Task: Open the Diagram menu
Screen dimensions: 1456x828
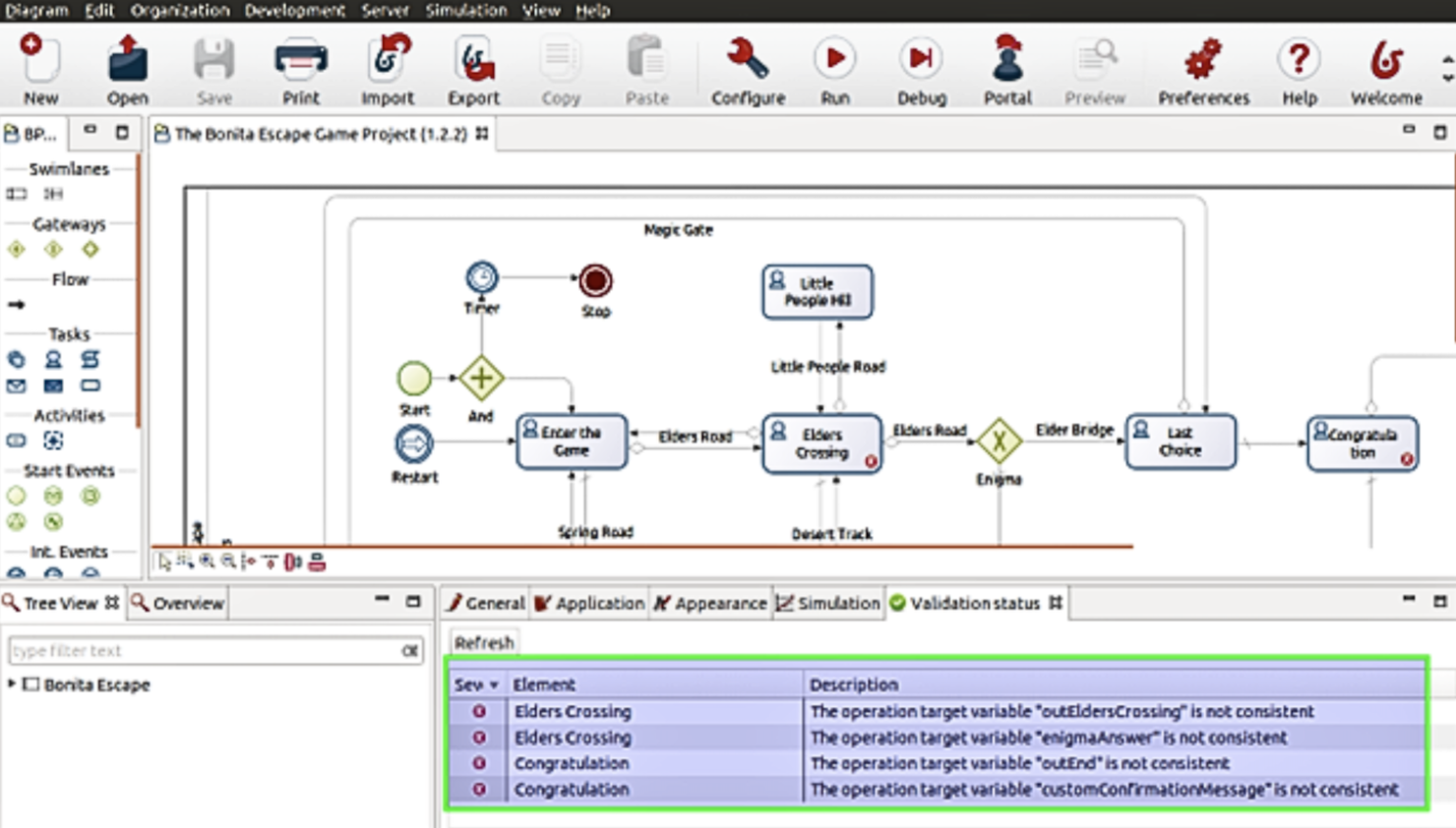Action: (x=36, y=10)
